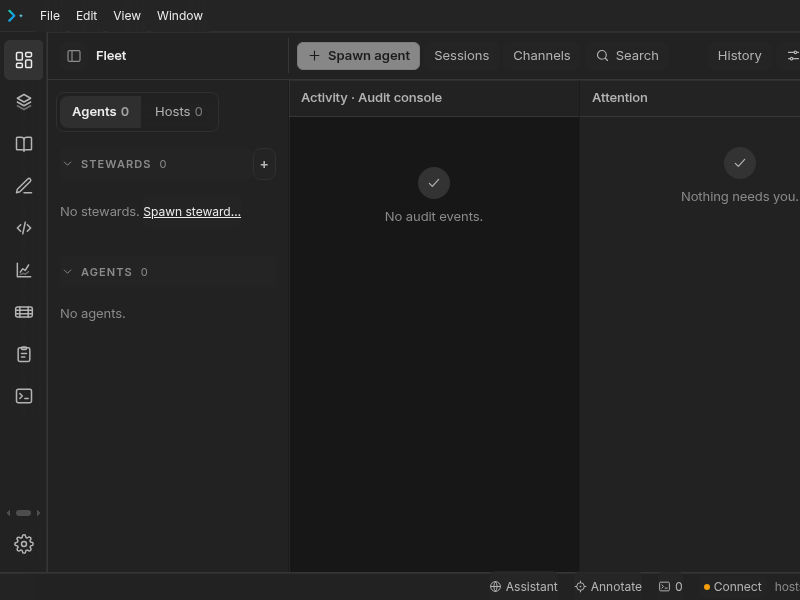Click Annotate in the status bar
The width and height of the screenshot is (800, 600).
[608, 587]
